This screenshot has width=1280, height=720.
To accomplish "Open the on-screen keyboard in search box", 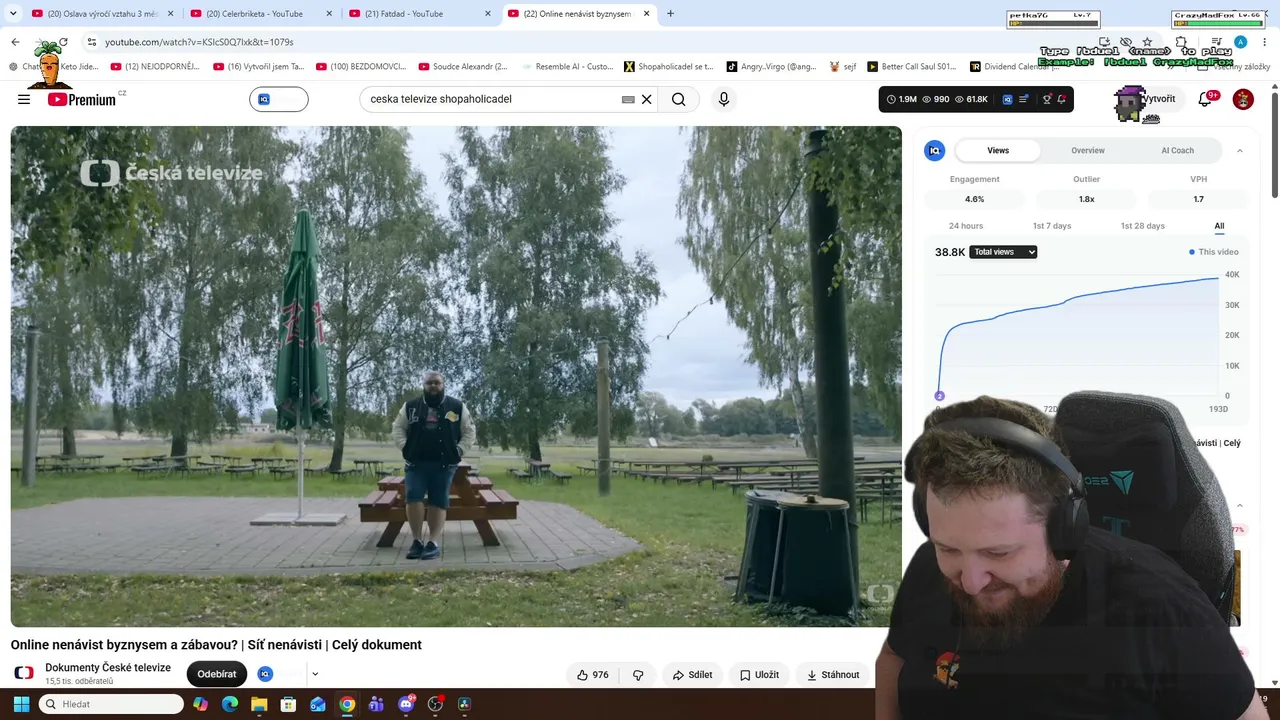I will (x=628, y=99).
